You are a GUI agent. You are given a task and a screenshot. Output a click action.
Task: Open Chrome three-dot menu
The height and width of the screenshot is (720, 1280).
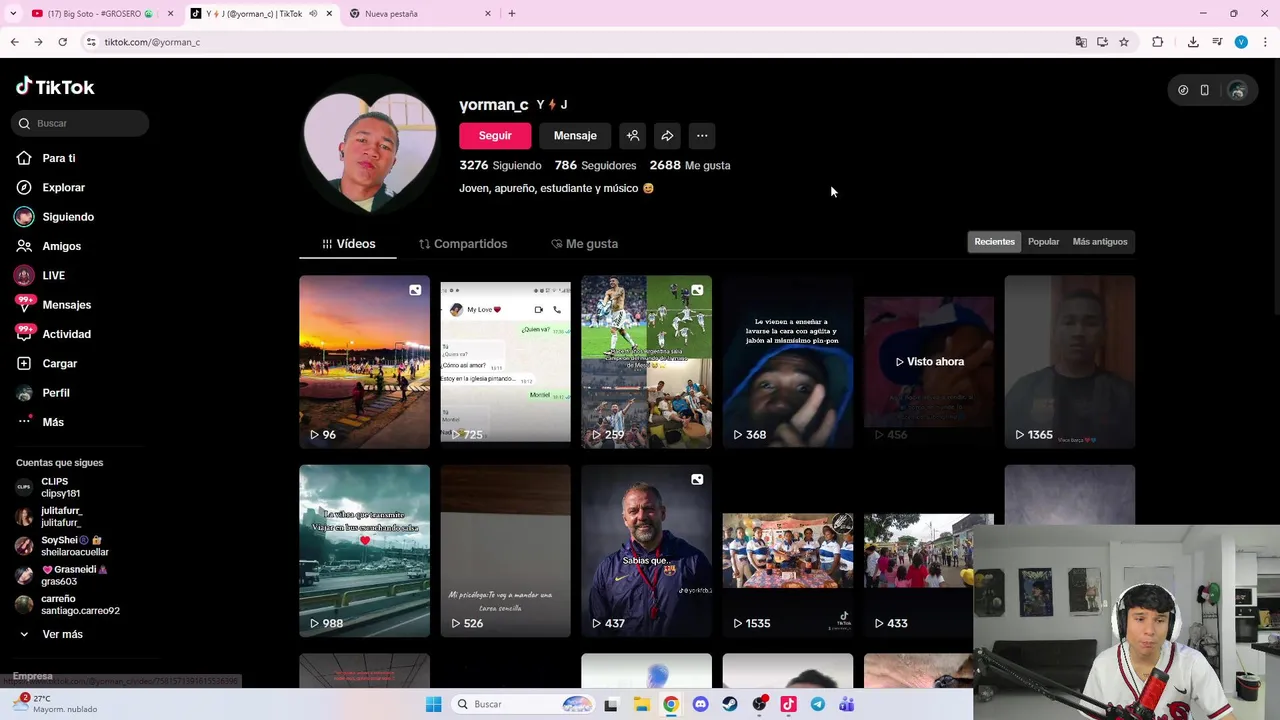[x=1266, y=42]
